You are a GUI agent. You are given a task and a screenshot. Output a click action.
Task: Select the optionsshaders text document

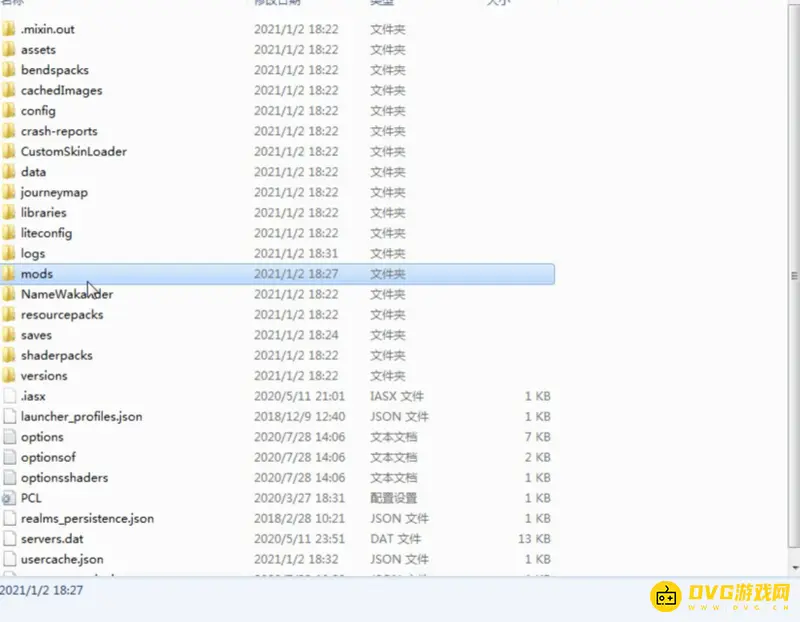click(x=64, y=478)
